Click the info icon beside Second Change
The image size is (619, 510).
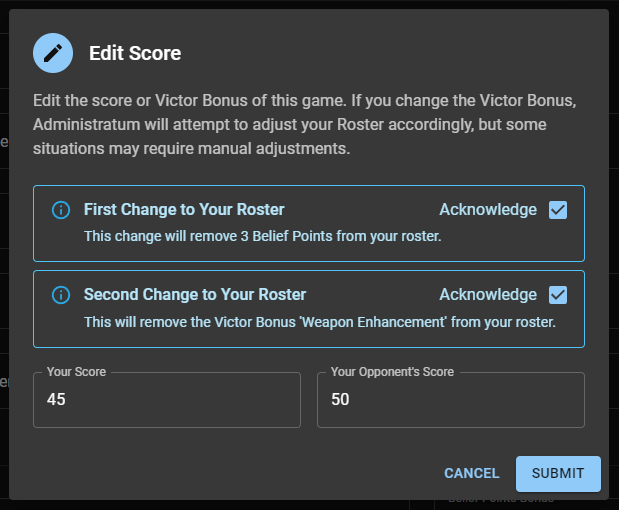[x=60, y=295]
